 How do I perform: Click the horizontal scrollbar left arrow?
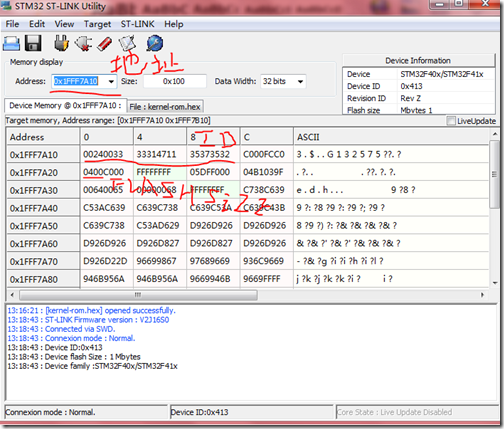[x=12, y=295]
